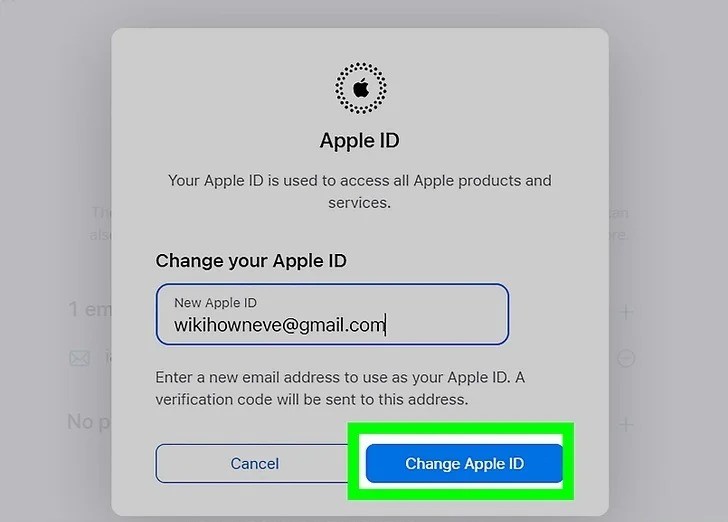Click the dimmed envelope email icon
Viewport: 728px width, 522px height.
pyautogui.click(x=79, y=358)
